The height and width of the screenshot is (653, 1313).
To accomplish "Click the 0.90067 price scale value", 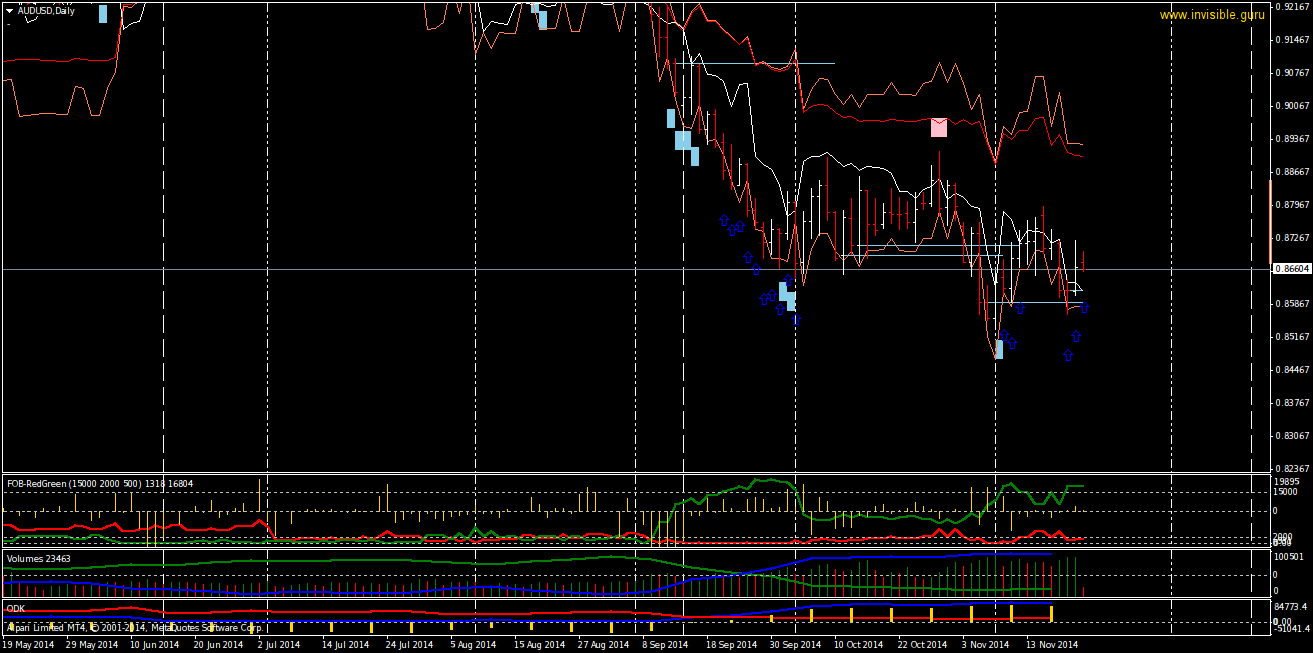I will pos(1292,105).
